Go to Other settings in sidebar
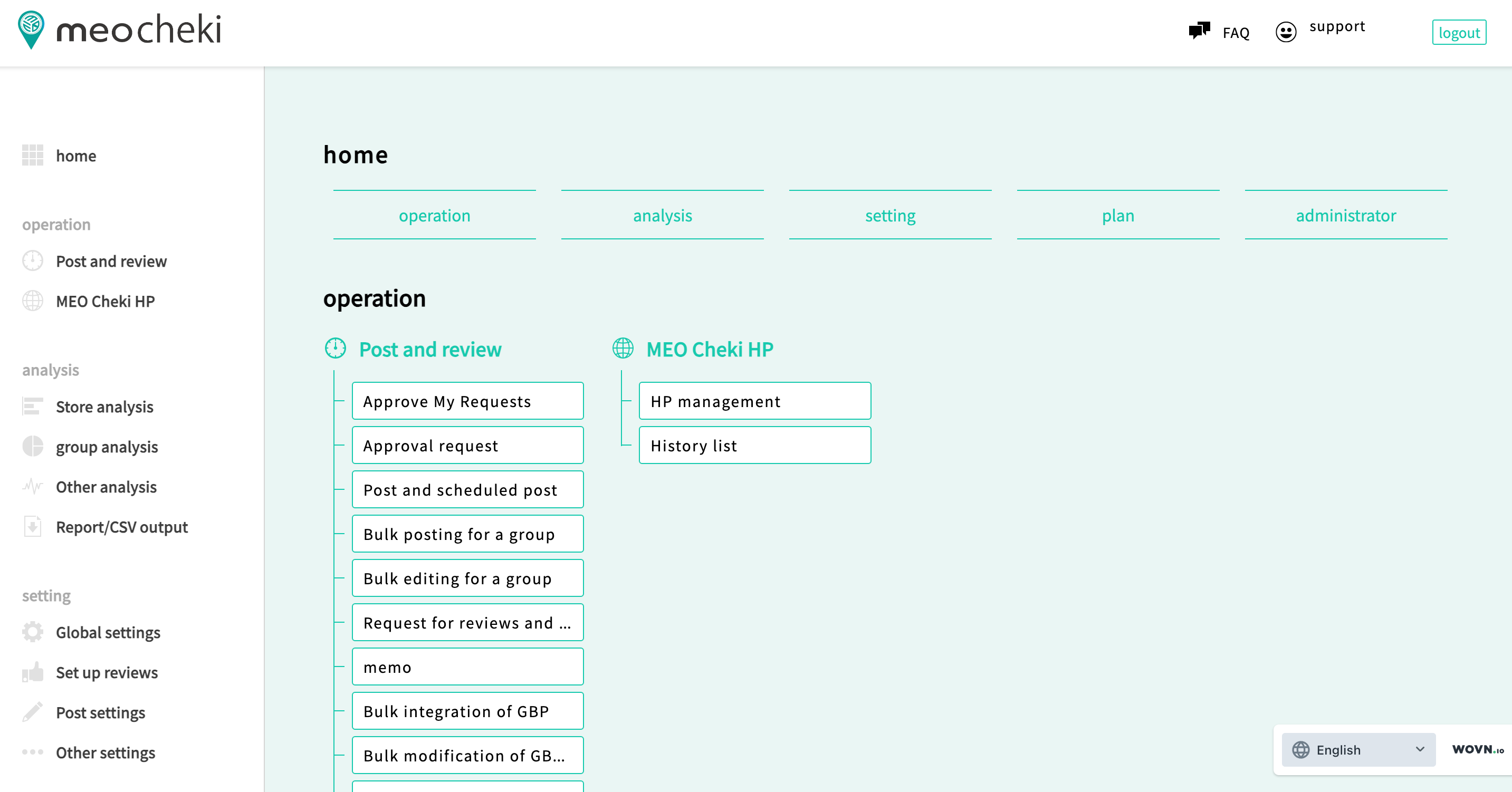 tap(105, 752)
